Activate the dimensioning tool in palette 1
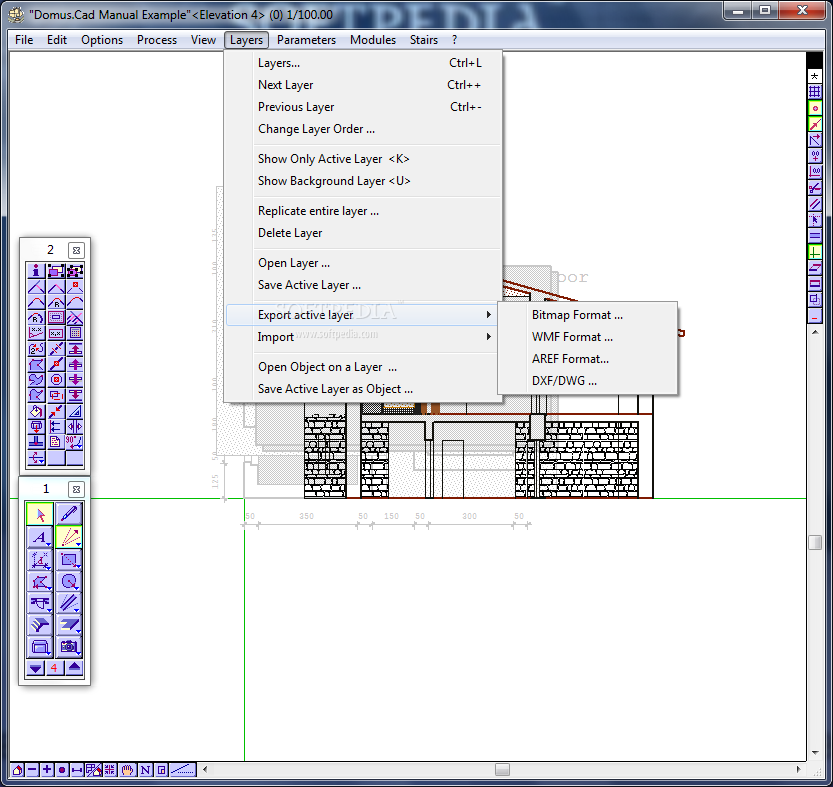This screenshot has width=833, height=787. click(x=40, y=560)
